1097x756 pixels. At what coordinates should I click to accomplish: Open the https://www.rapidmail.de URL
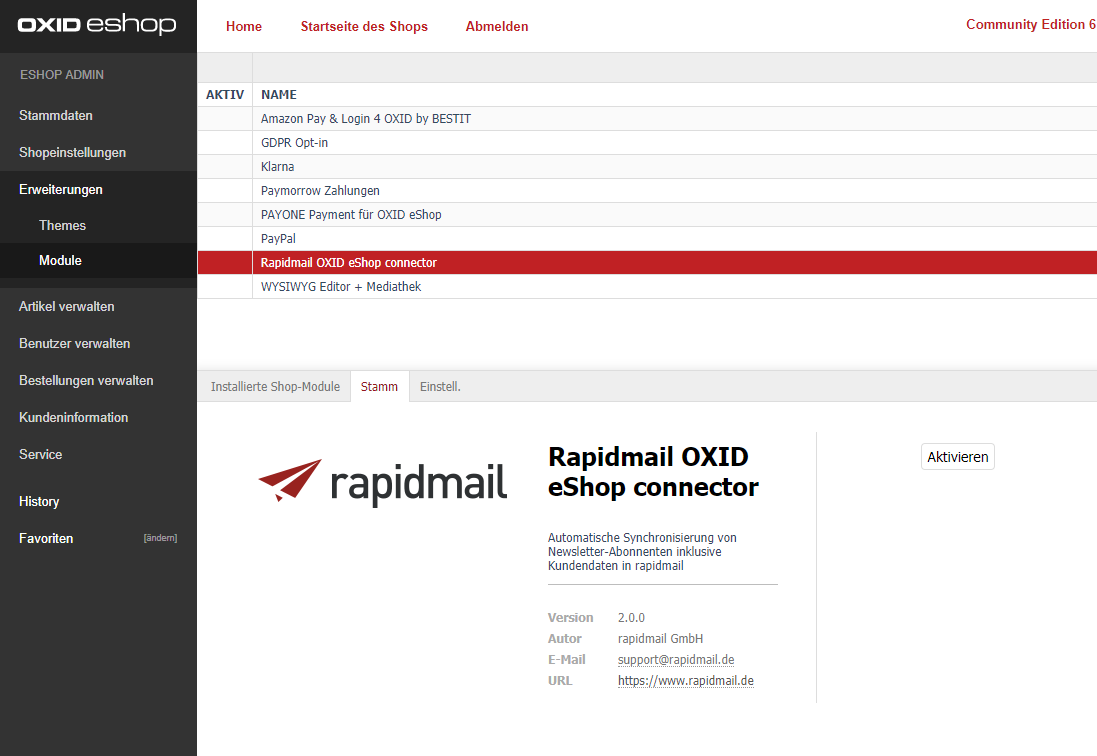pos(686,680)
